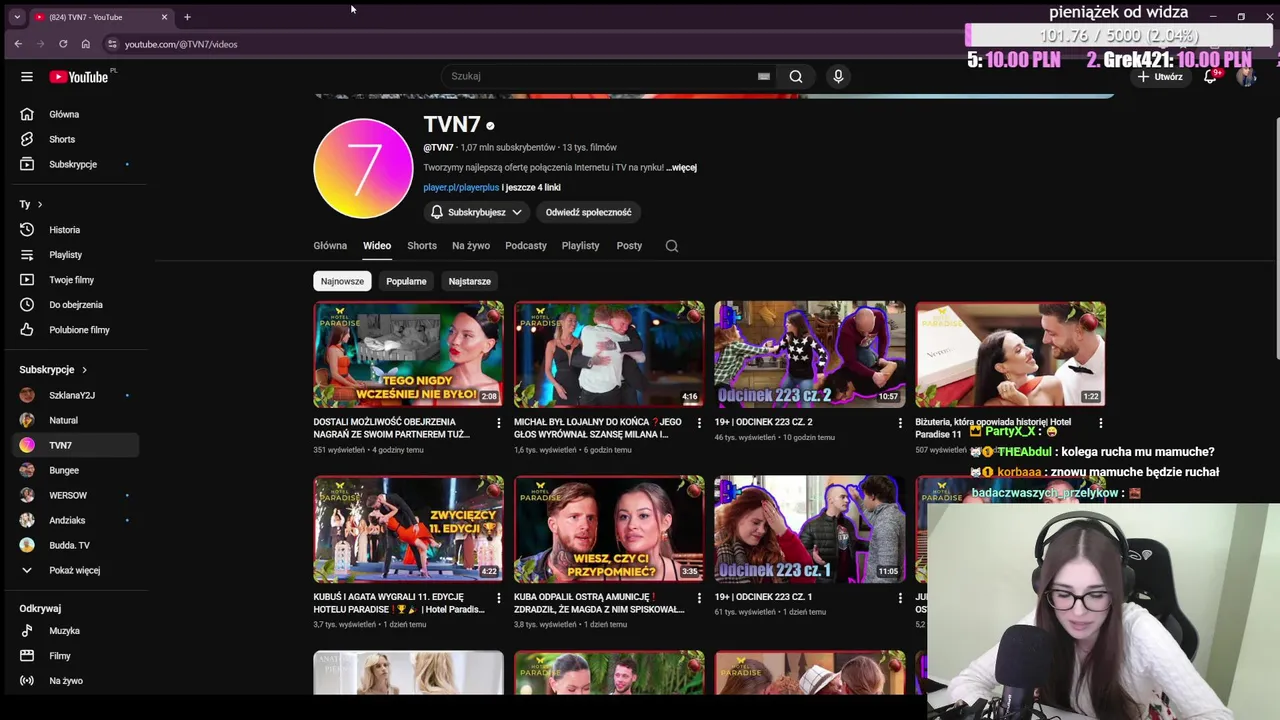The width and height of the screenshot is (1280, 720).
Task: Open Subskrybujesz dropdown button
Action: (x=477, y=212)
